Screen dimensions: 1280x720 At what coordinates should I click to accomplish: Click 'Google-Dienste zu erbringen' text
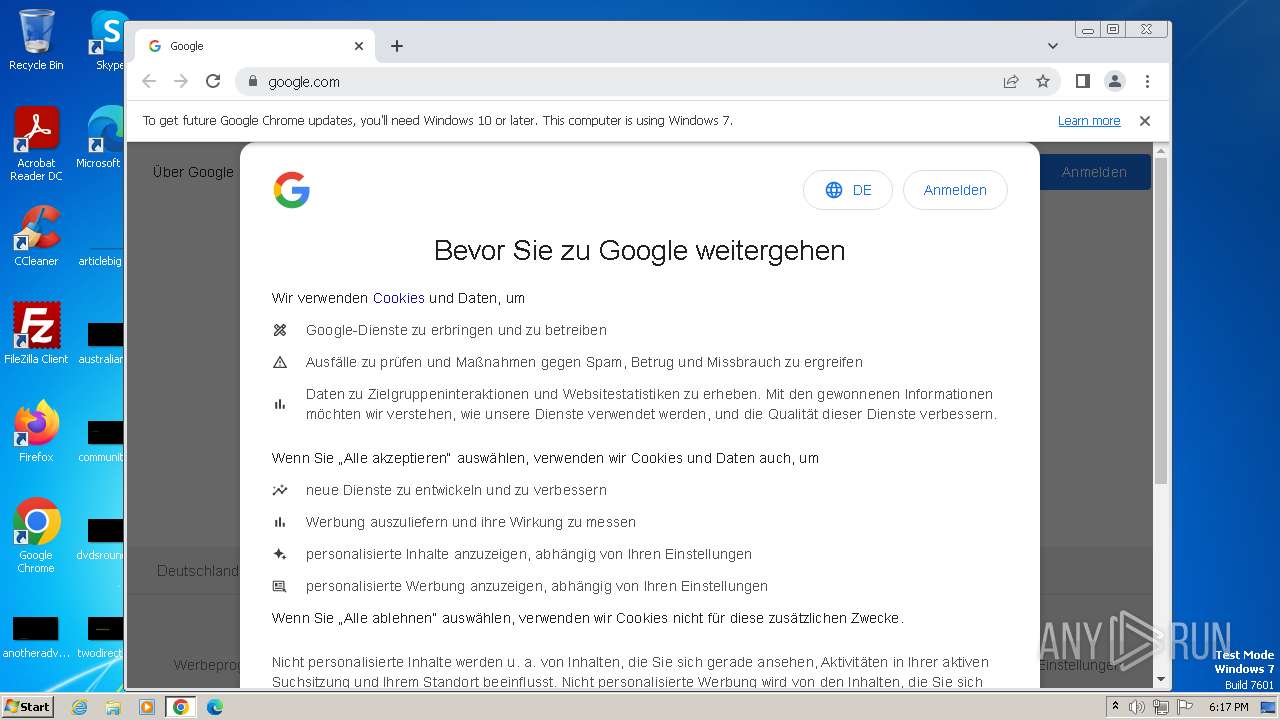(456, 330)
